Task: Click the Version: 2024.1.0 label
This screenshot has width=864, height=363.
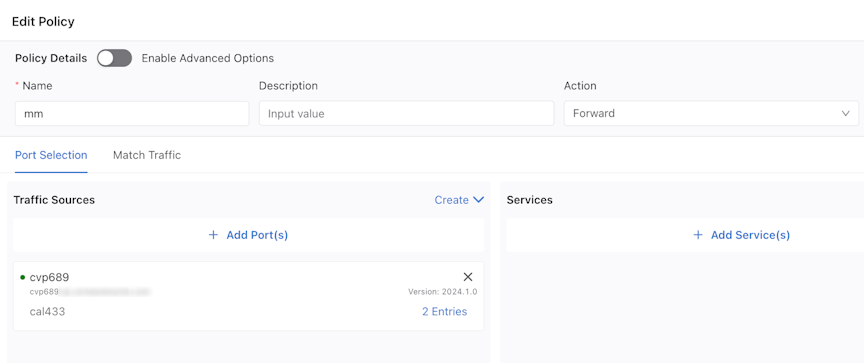Action: (442, 292)
